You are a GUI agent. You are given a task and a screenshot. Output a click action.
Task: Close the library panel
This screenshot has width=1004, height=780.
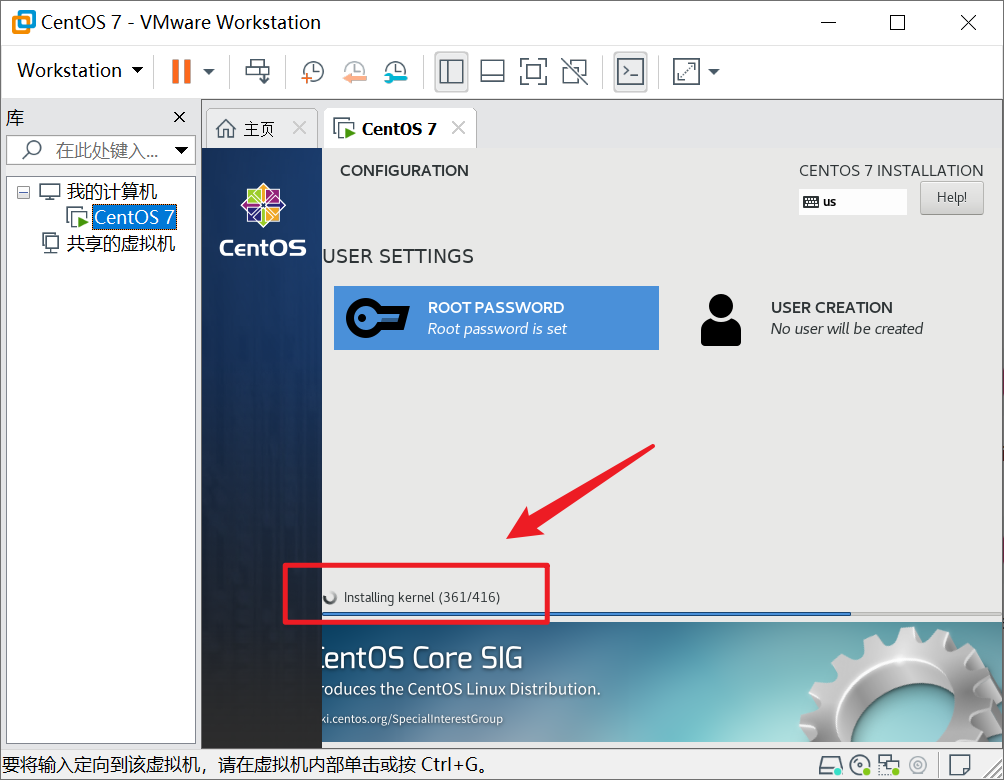[179, 117]
